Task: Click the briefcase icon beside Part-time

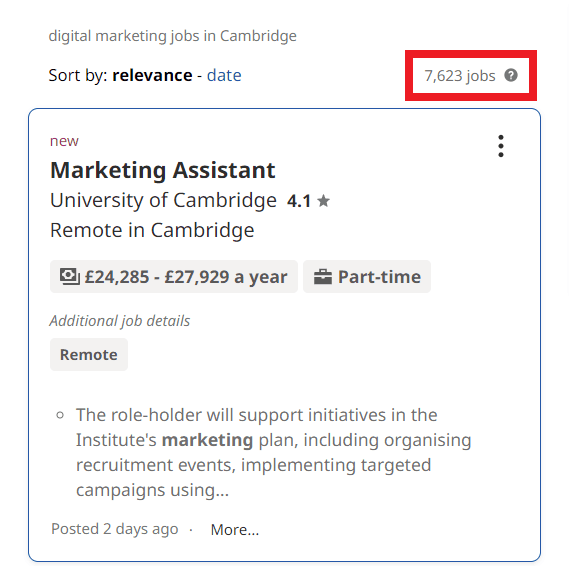Action: coord(323,277)
